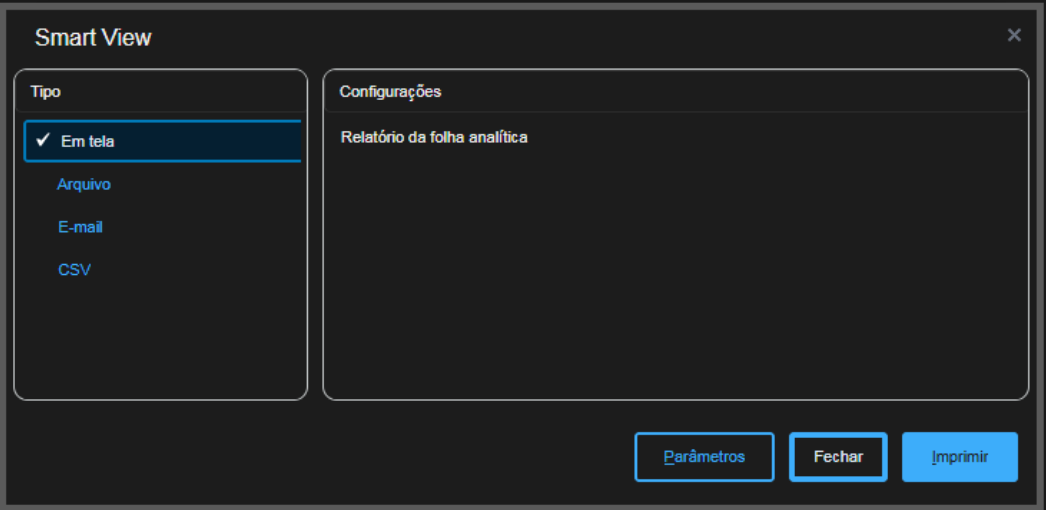Select the "Em tela" output type
Viewport: 1046px width, 510px height.
88,142
